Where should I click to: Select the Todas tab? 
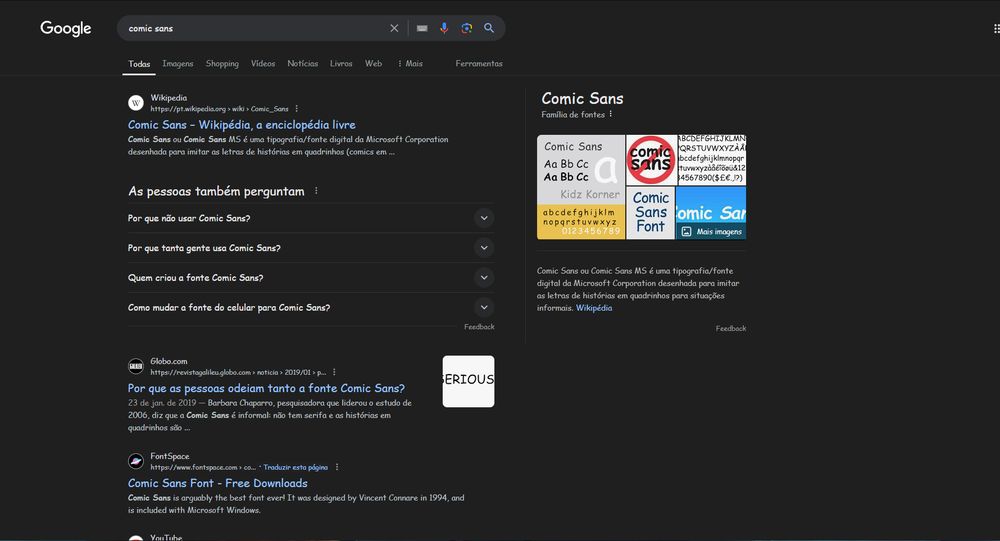click(139, 64)
